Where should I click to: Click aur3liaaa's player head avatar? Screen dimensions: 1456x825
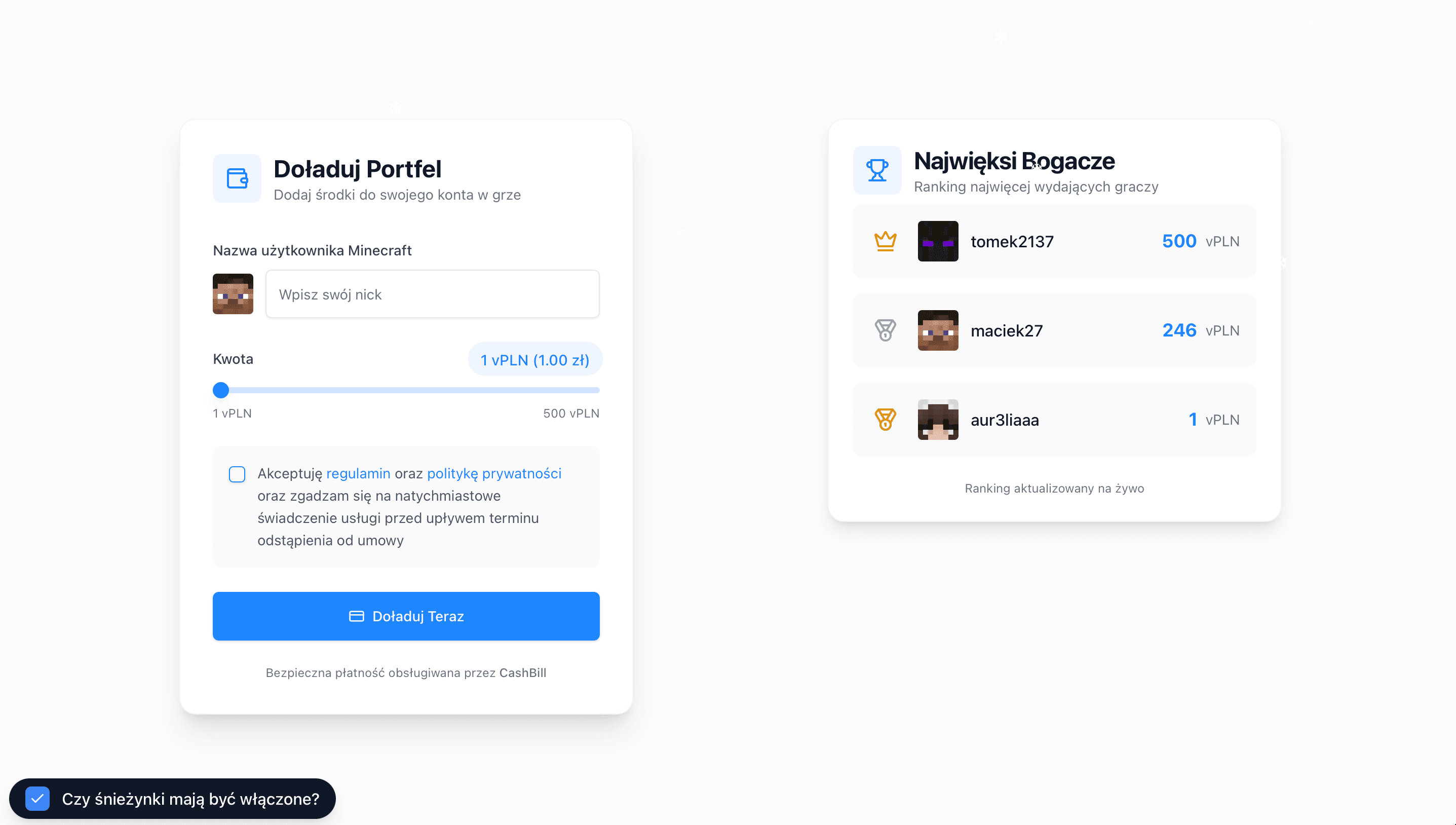tap(938, 420)
